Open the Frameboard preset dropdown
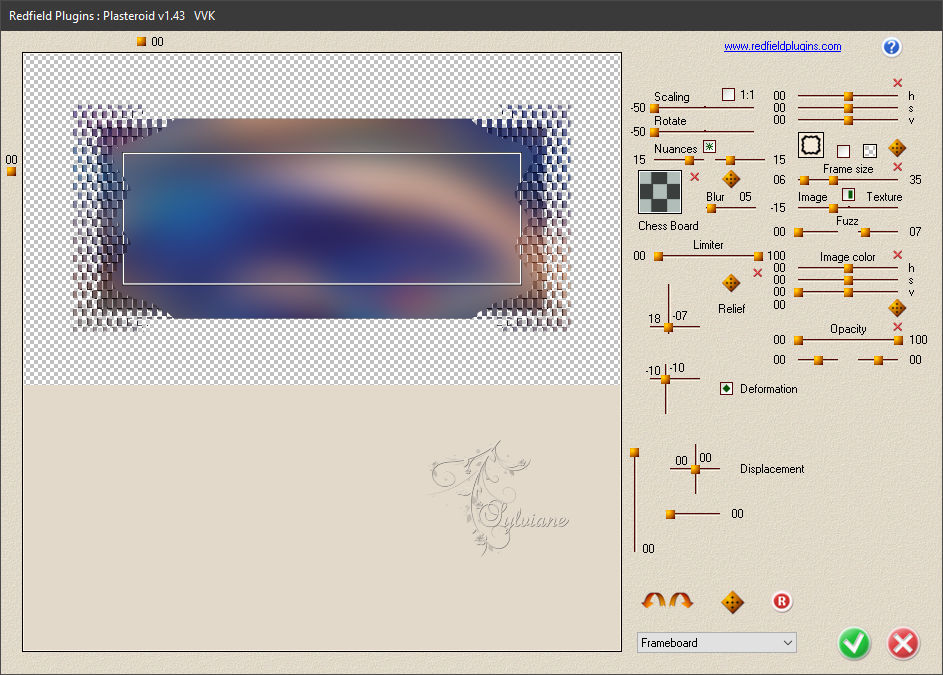This screenshot has width=943, height=675. 716,643
